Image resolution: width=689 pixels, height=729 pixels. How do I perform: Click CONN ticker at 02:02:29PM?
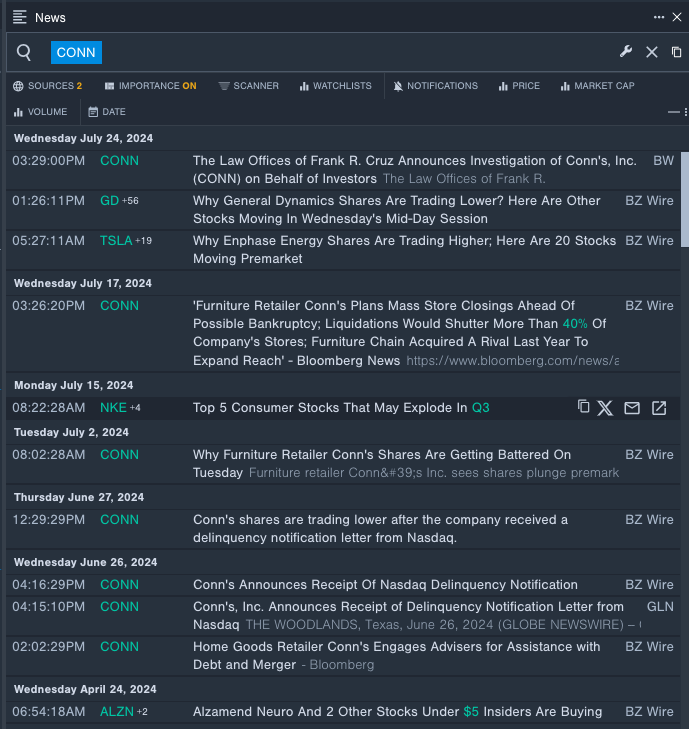click(119, 647)
